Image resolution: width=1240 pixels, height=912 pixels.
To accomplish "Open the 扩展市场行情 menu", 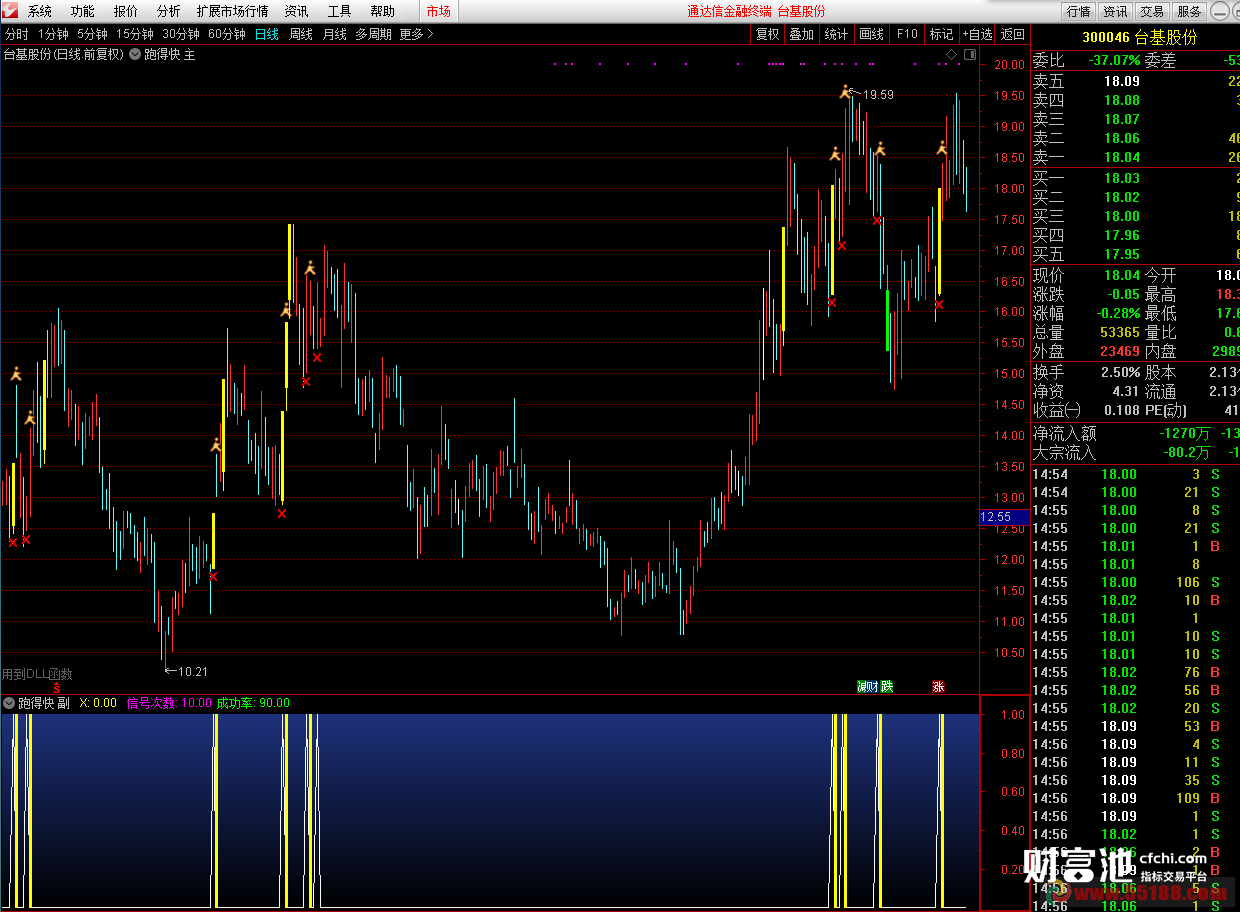I will click(x=232, y=11).
